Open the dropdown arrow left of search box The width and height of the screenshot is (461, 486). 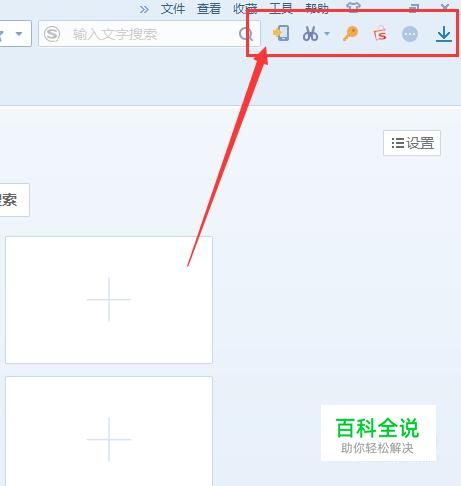tap(19, 34)
